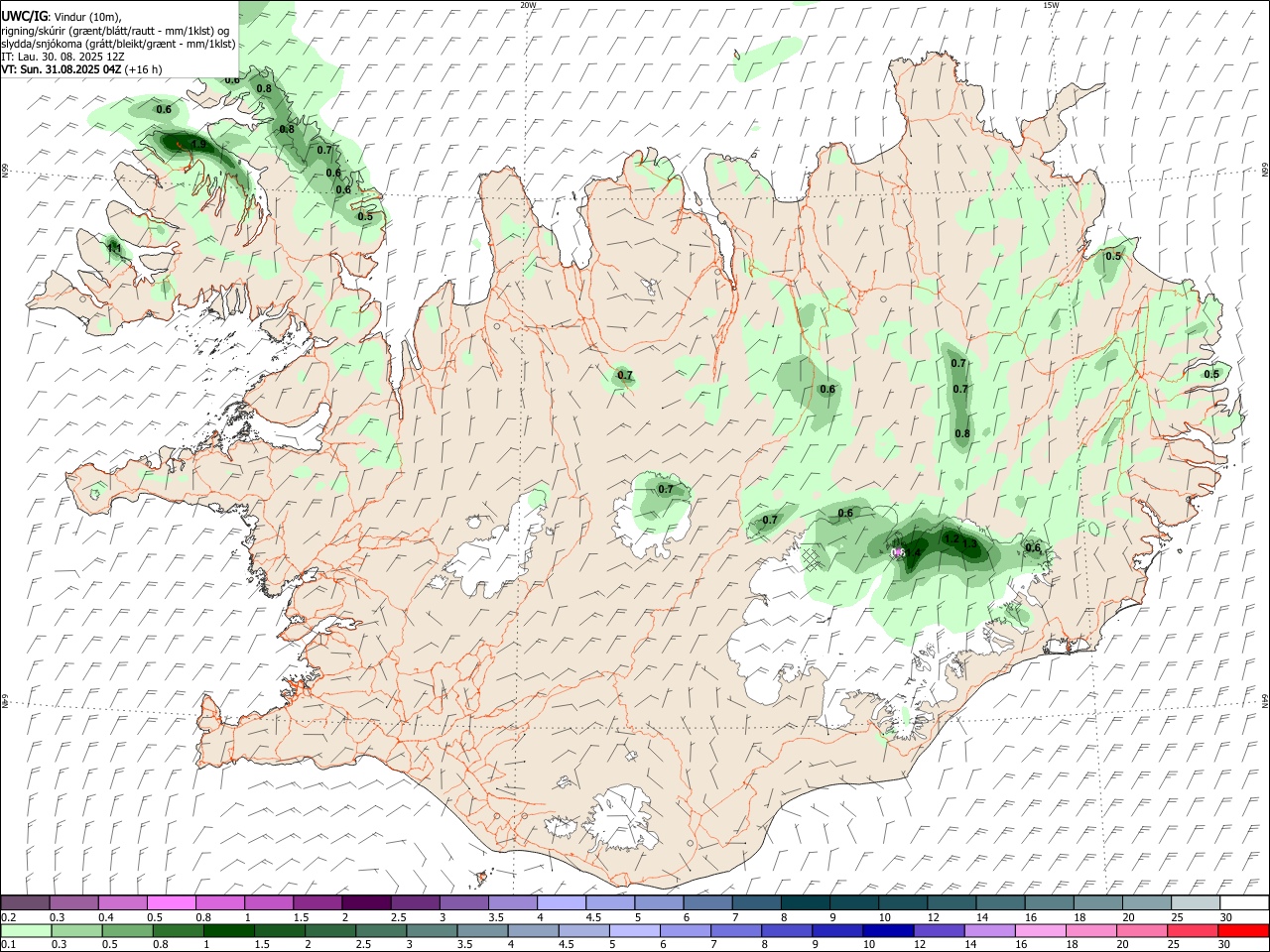Viewport: 1270px width, 952px height.
Task: Click the 'IT: Lau. 30. 08. 2025 12Z' line
Action: pos(63,57)
